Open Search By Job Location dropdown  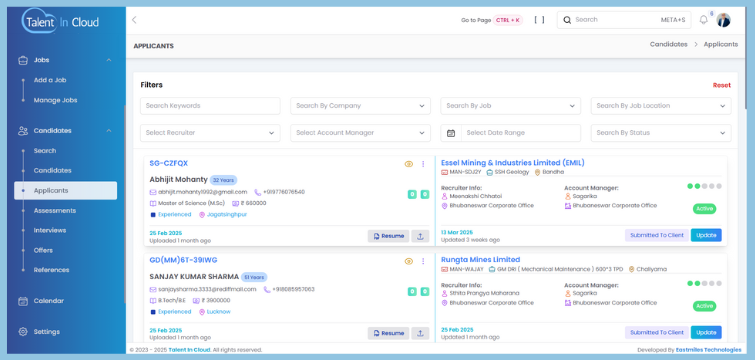661,106
